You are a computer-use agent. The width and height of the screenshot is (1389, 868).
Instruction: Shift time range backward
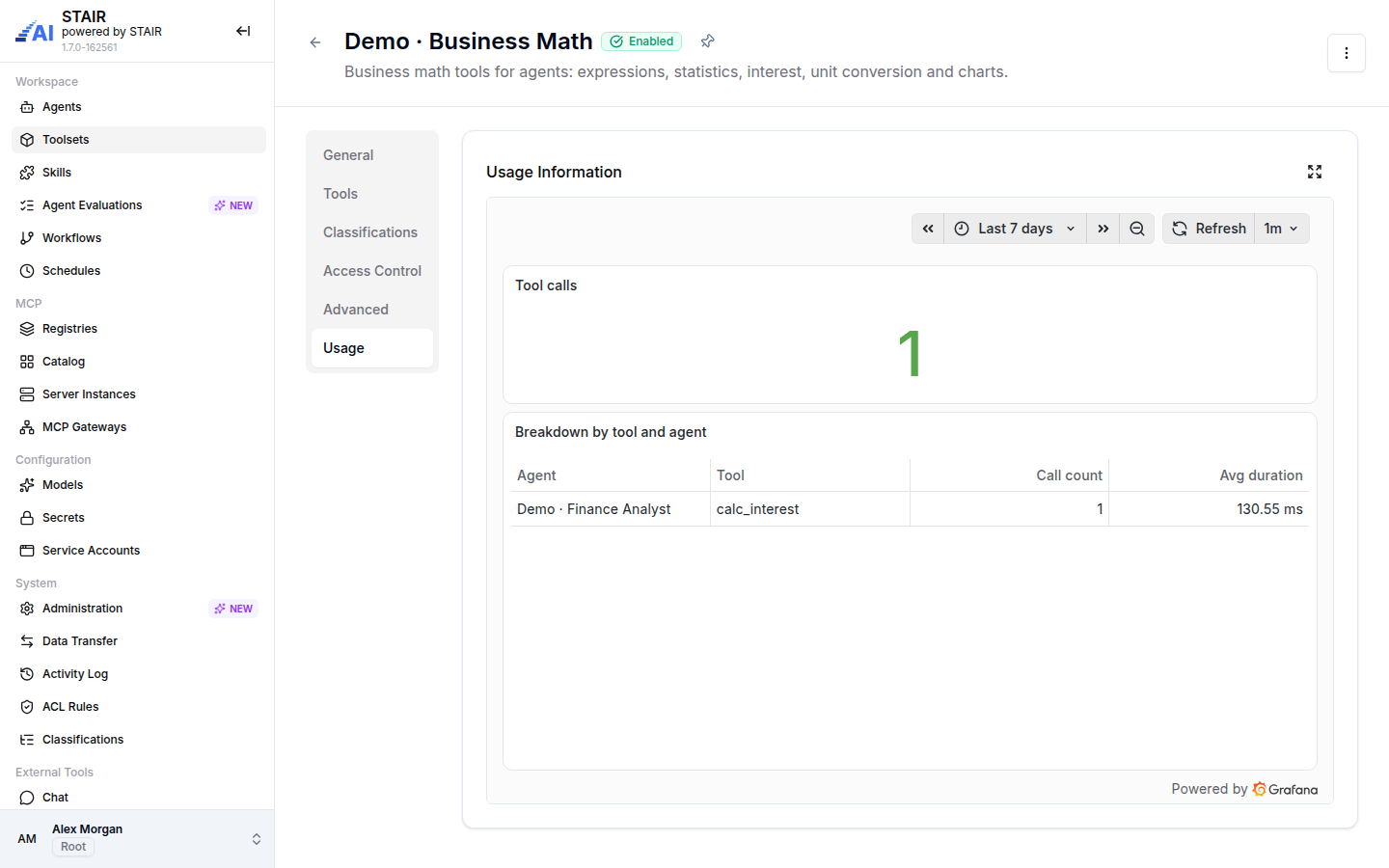pyautogui.click(x=928, y=229)
